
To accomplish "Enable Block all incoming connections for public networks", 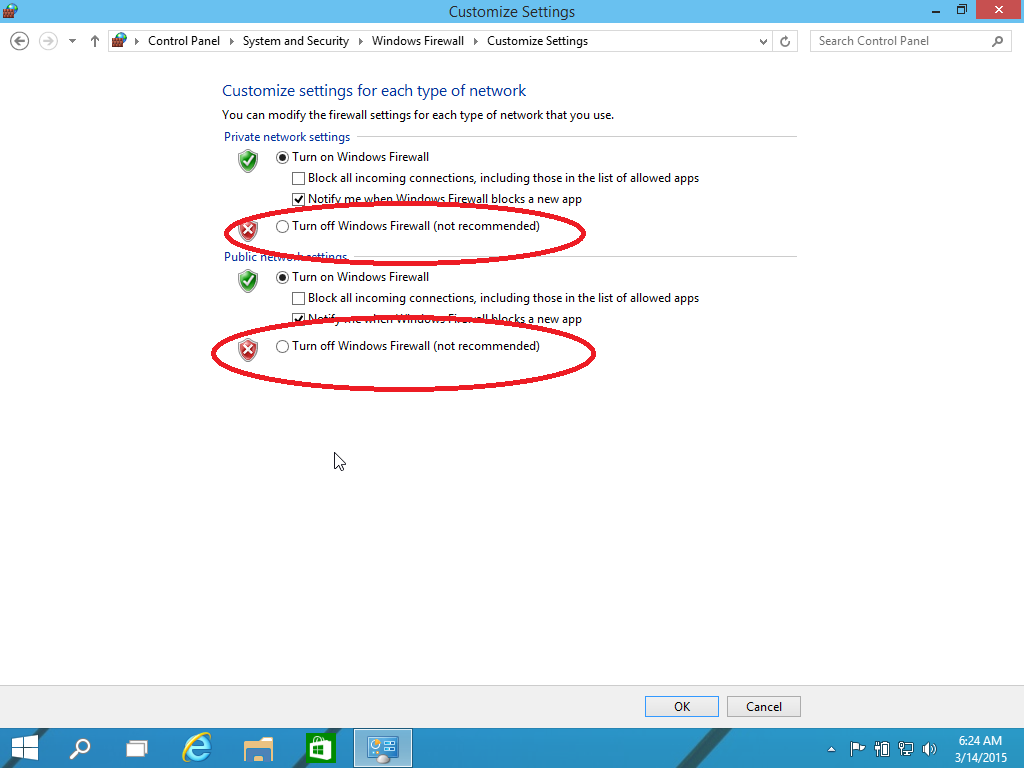I will pos(298,298).
